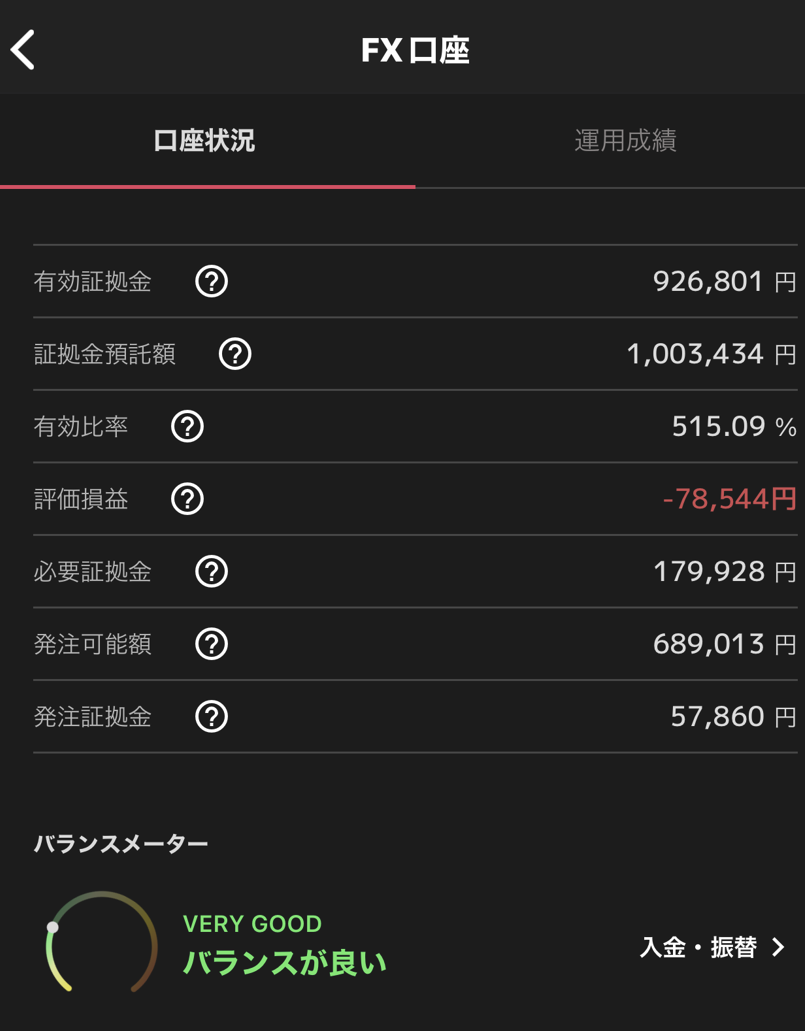
Task: Open help icon beside 有効証拠金
Action: [x=211, y=282]
